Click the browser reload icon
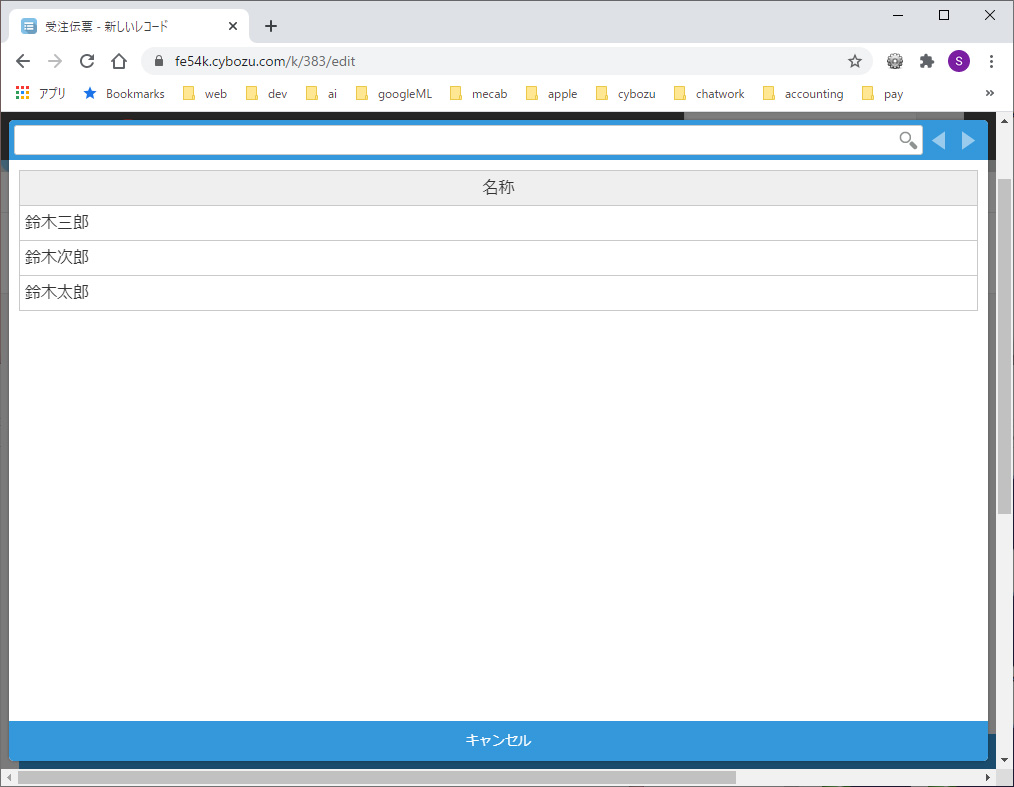1014x787 pixels. click(x=87, y=61)
